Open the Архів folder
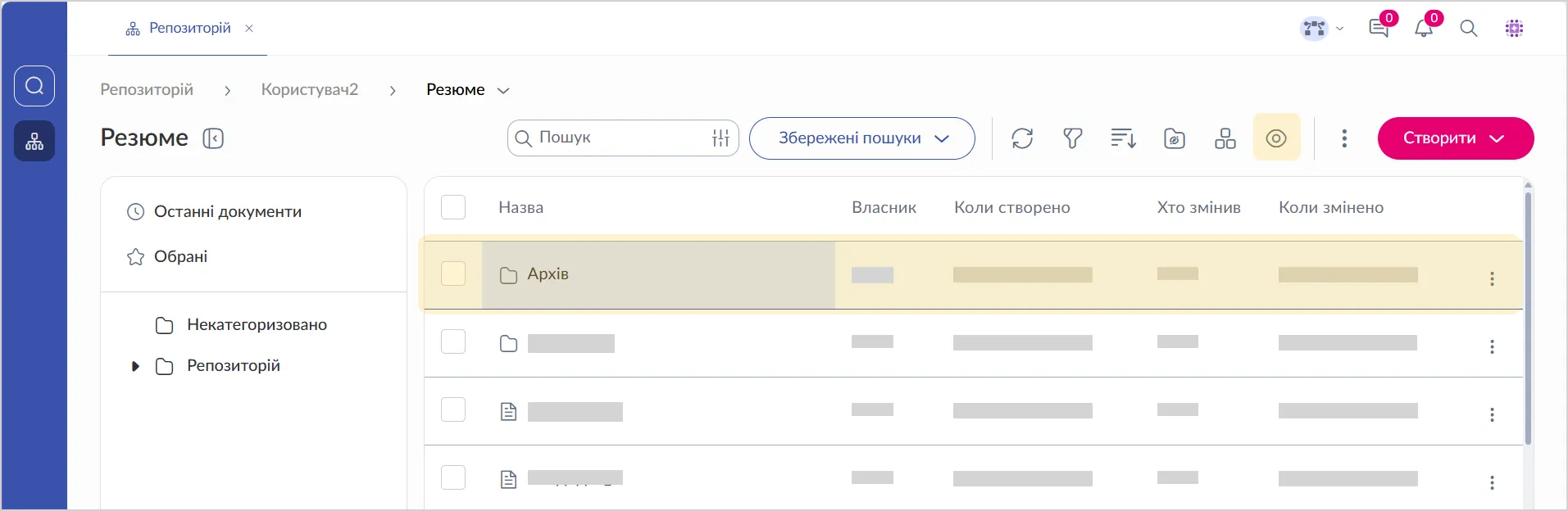 (x=548, y=274)
